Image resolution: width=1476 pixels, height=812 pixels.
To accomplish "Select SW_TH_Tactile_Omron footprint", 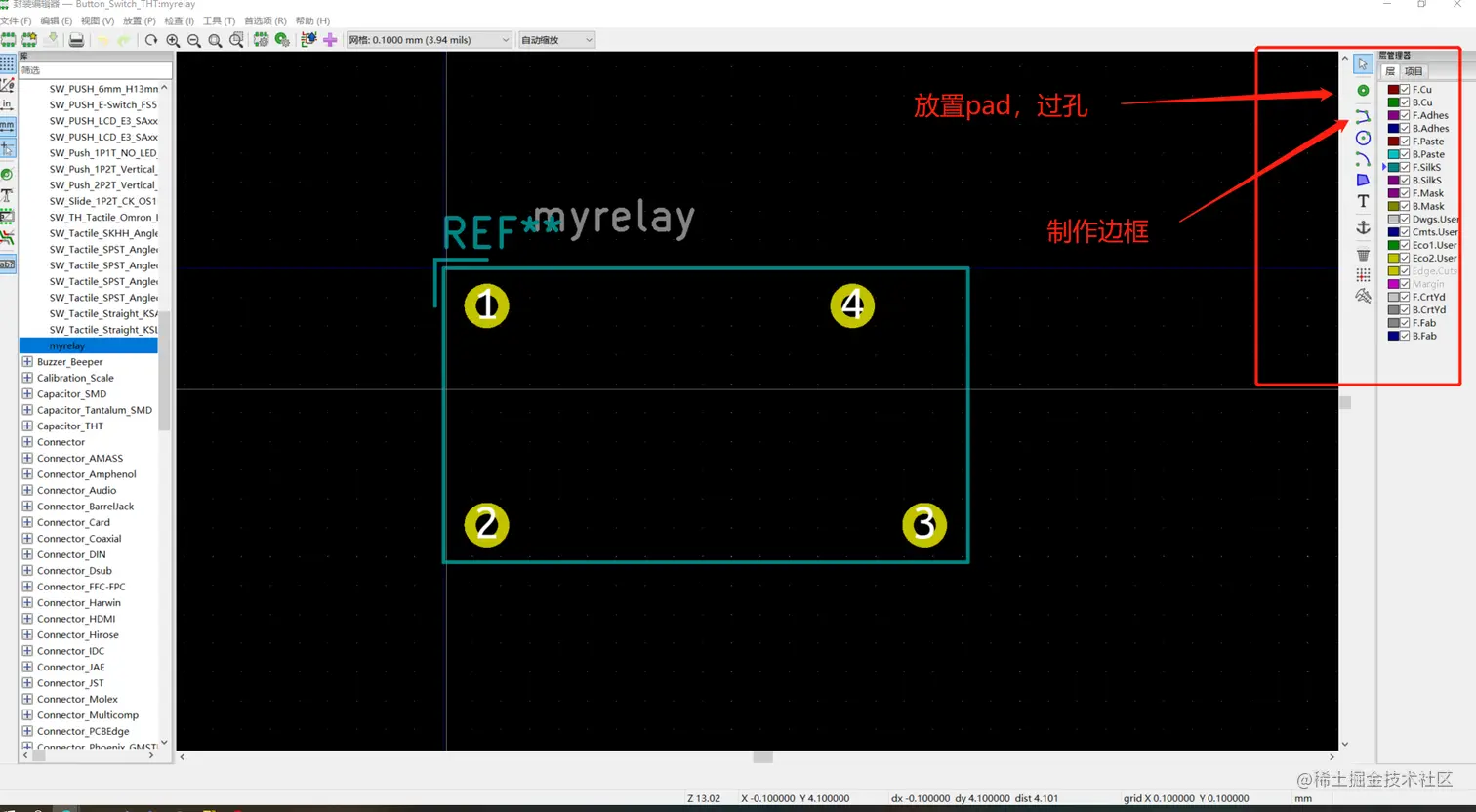I will 102,218.
